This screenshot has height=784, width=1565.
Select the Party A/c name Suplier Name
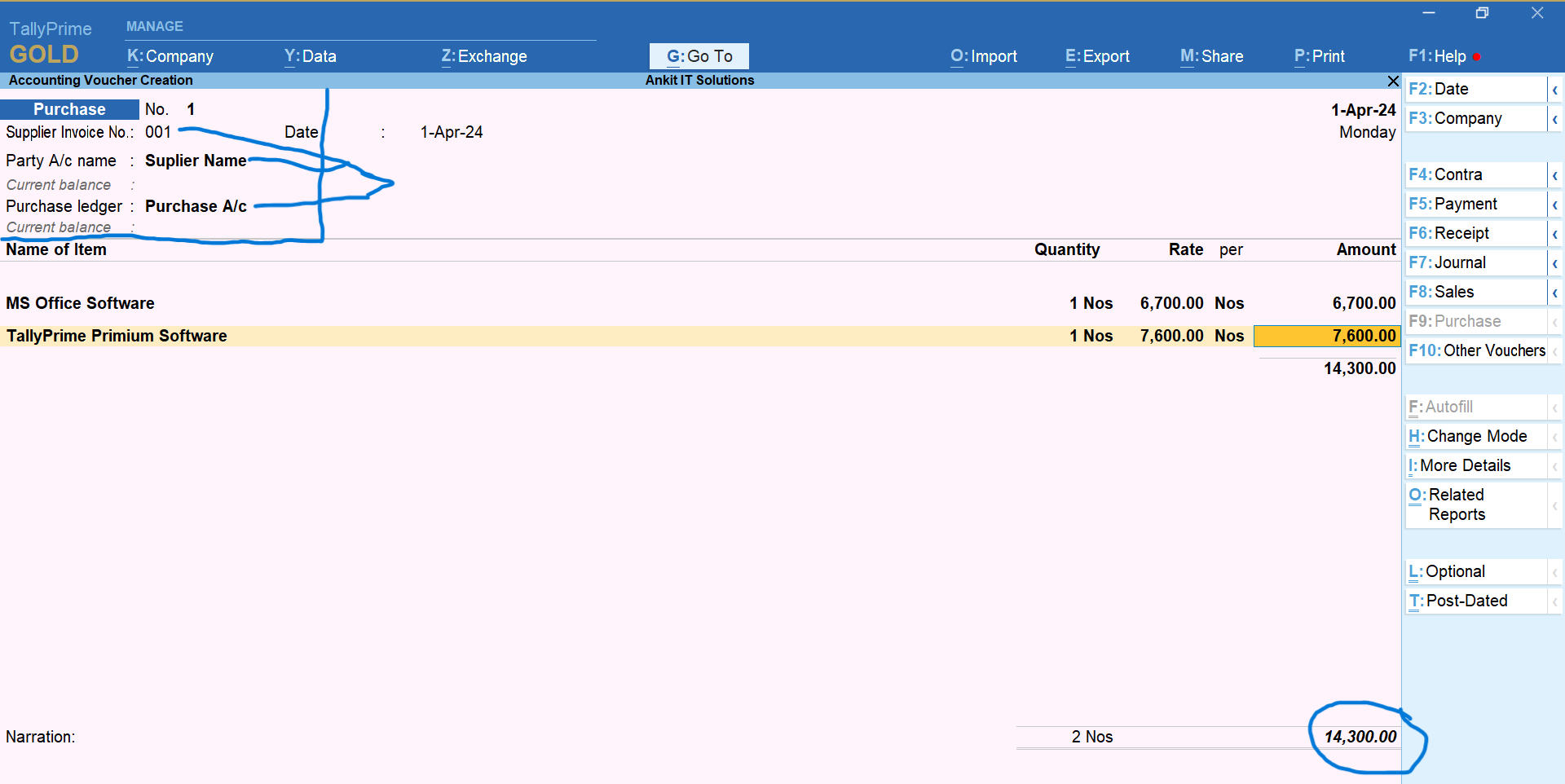(x=196, y=161)
